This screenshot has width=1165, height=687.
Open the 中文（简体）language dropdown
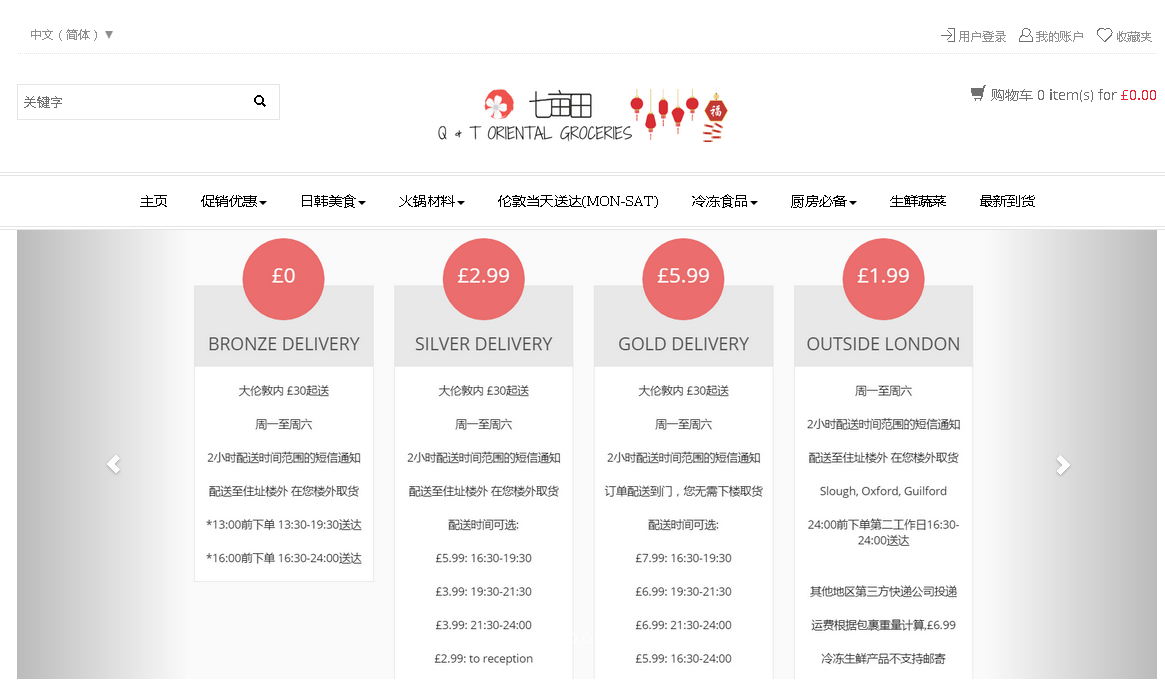(x=71, y=34)
